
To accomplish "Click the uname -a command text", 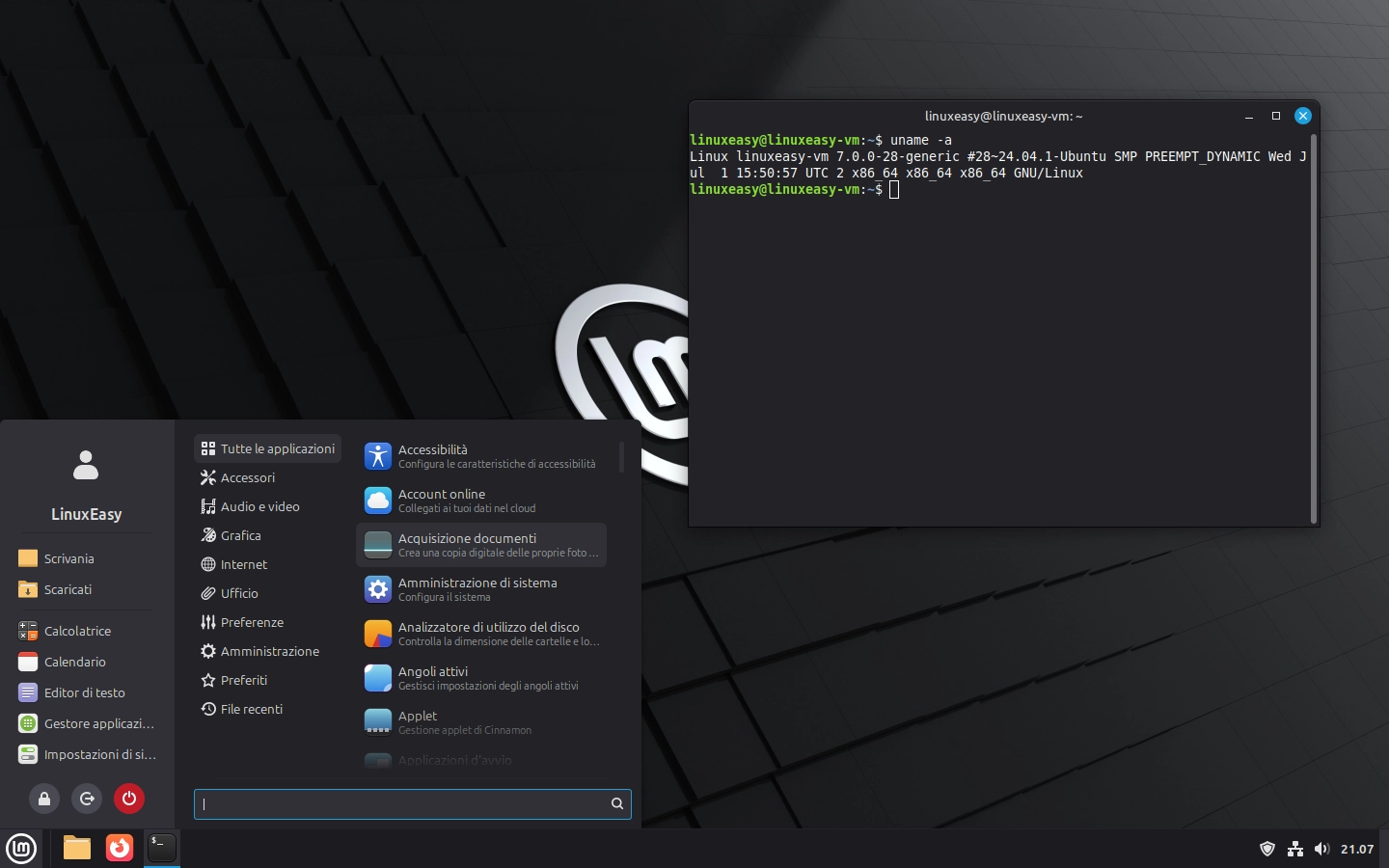I will [x=921, y=140].
